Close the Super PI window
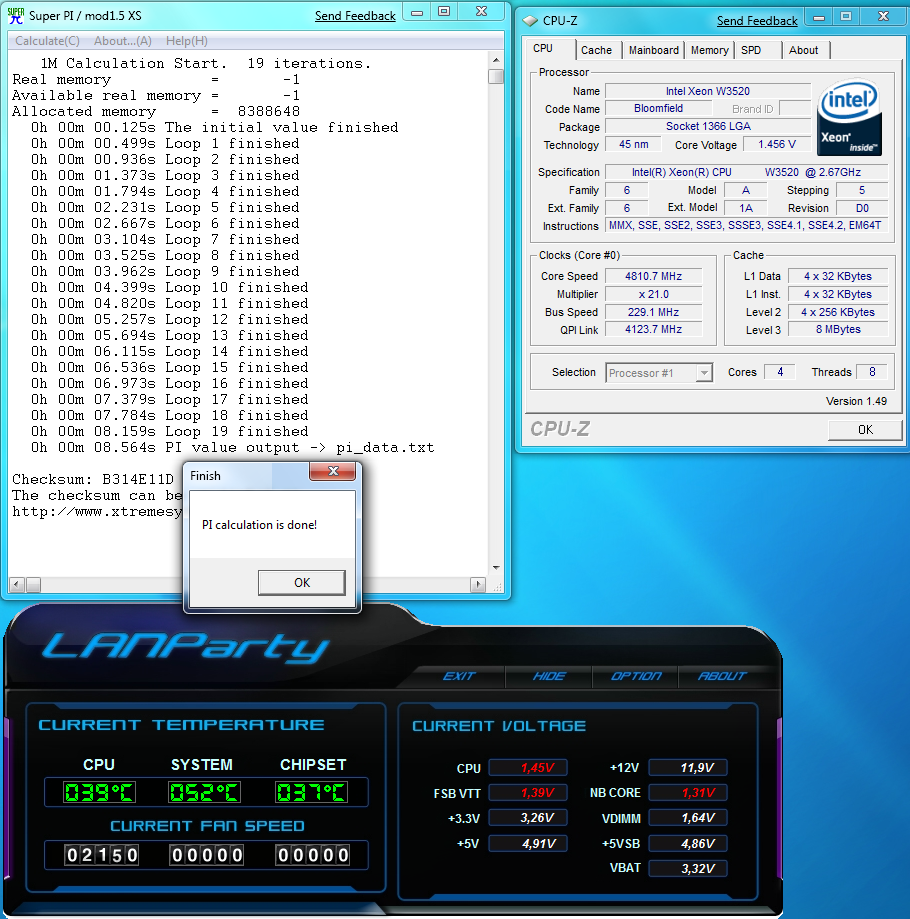The width and height of the screenshot is (910, 919). point(481,12)
